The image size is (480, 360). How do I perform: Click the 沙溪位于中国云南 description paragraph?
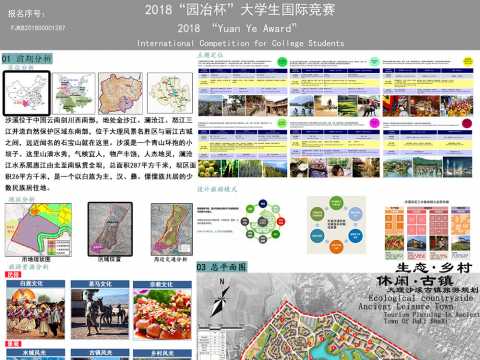click(x=99, y=154)
